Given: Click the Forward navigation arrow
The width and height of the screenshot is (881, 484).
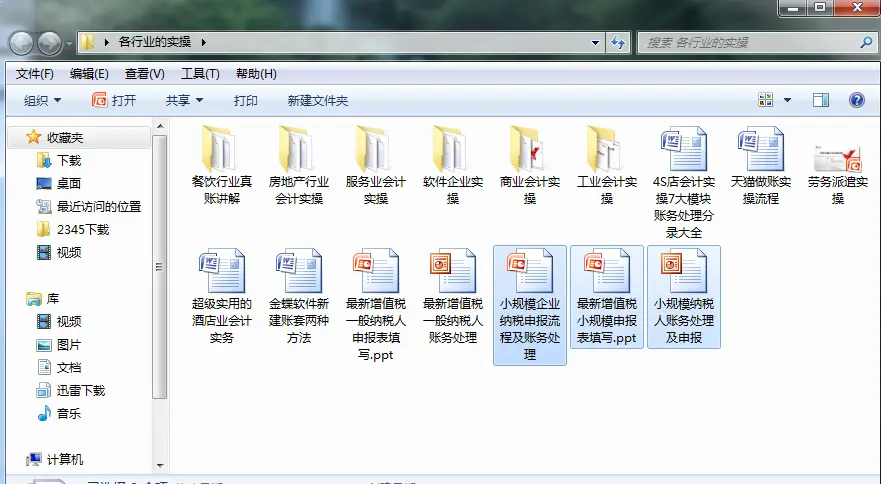Looking at the screenshot, I should pos(49,43).
